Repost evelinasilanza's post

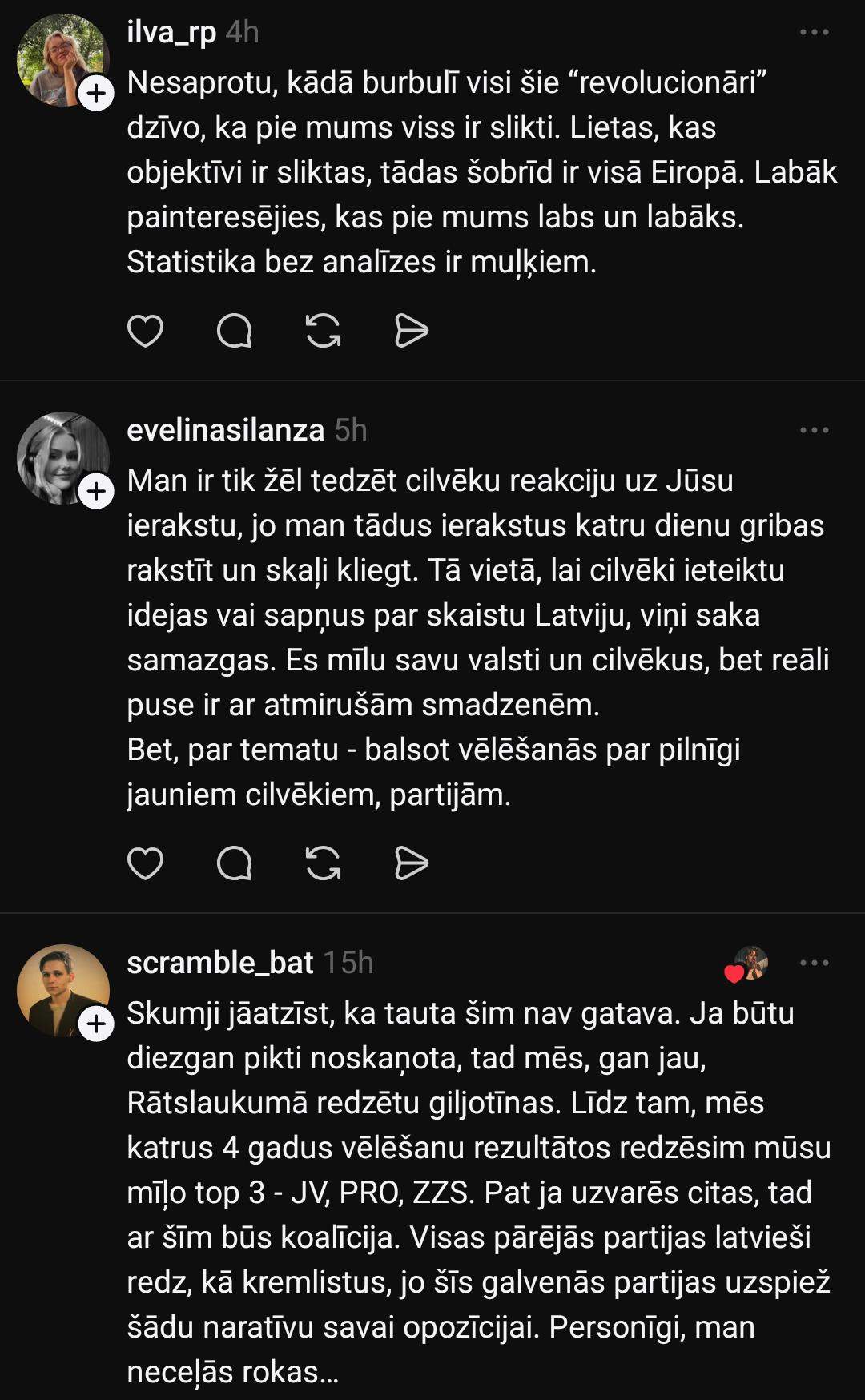click(x=323, y=863)
